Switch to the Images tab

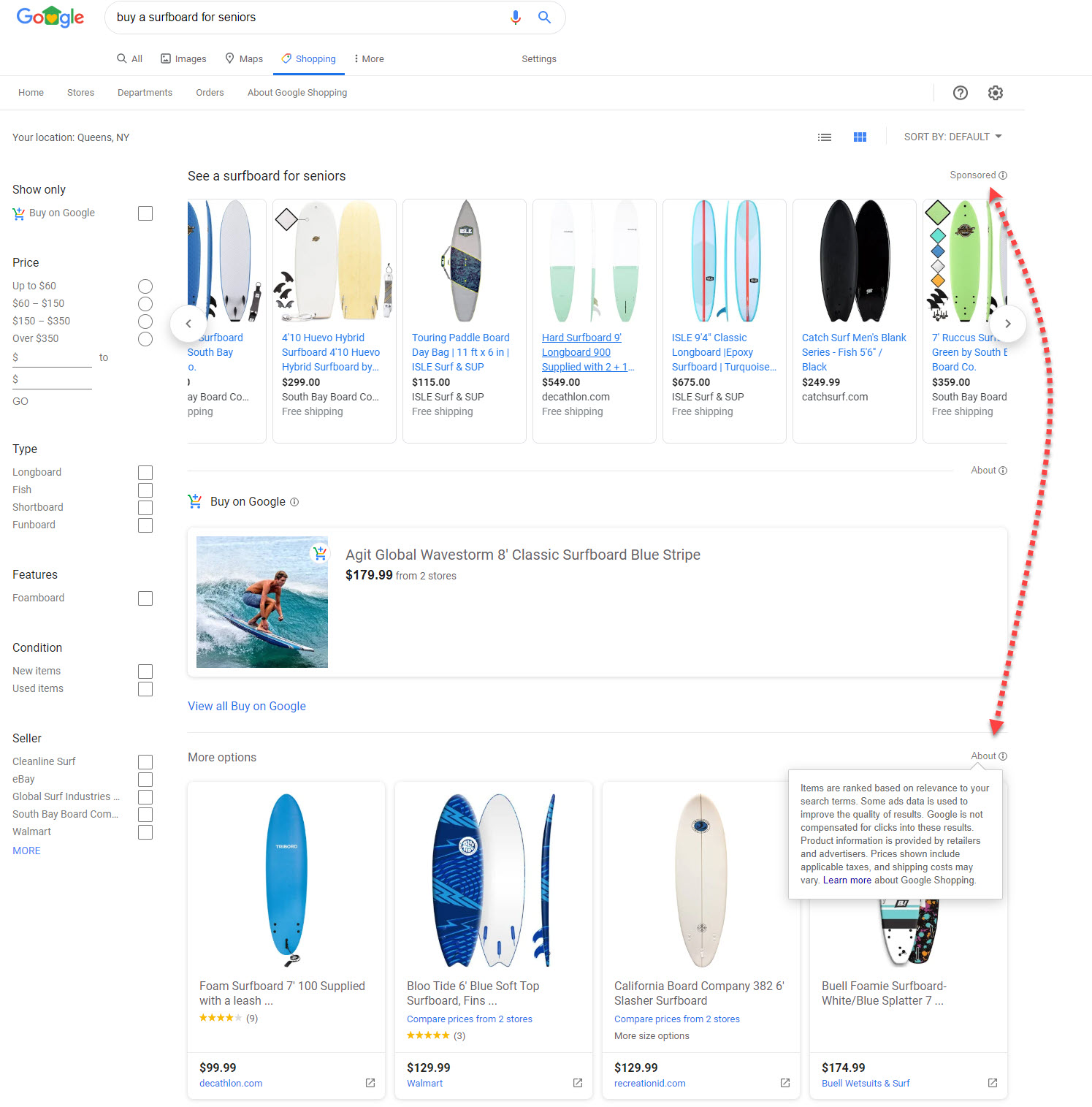click(183, 59)
